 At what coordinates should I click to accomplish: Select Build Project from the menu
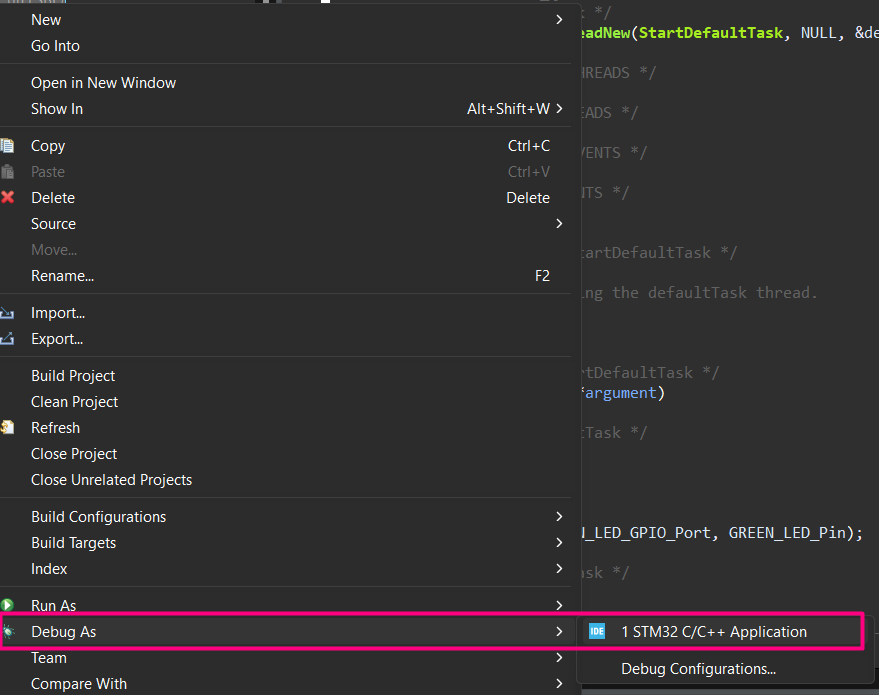73,376
